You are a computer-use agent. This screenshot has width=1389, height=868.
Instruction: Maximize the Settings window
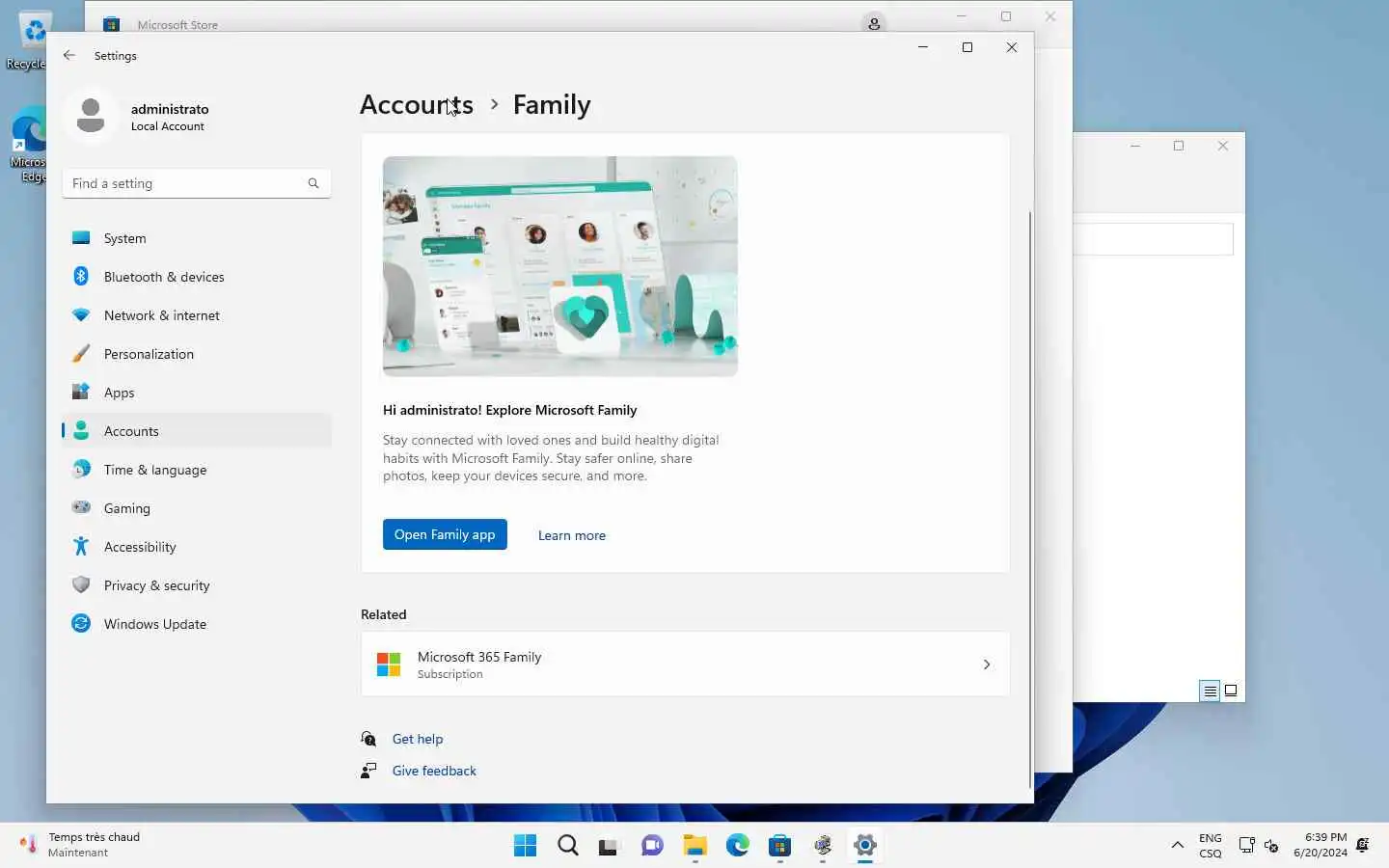coord(967,47)
